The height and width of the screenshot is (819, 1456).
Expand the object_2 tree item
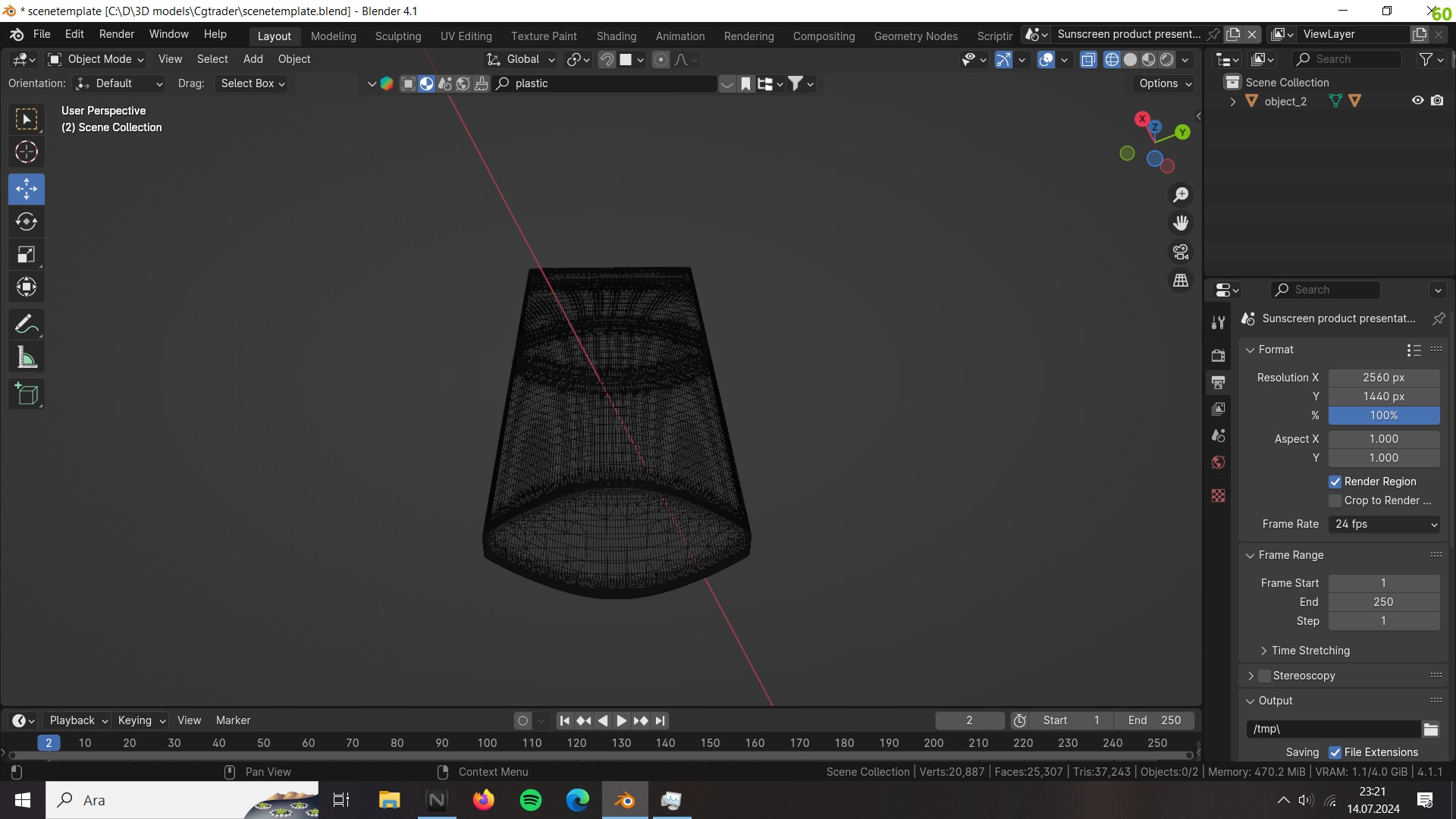1233,102
